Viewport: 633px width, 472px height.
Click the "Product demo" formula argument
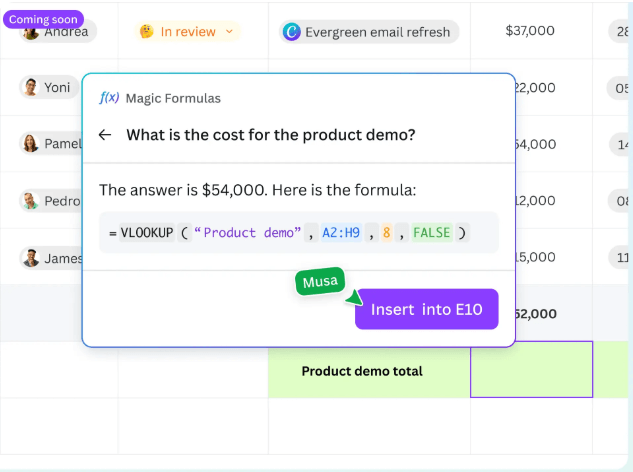pos(247,233)
